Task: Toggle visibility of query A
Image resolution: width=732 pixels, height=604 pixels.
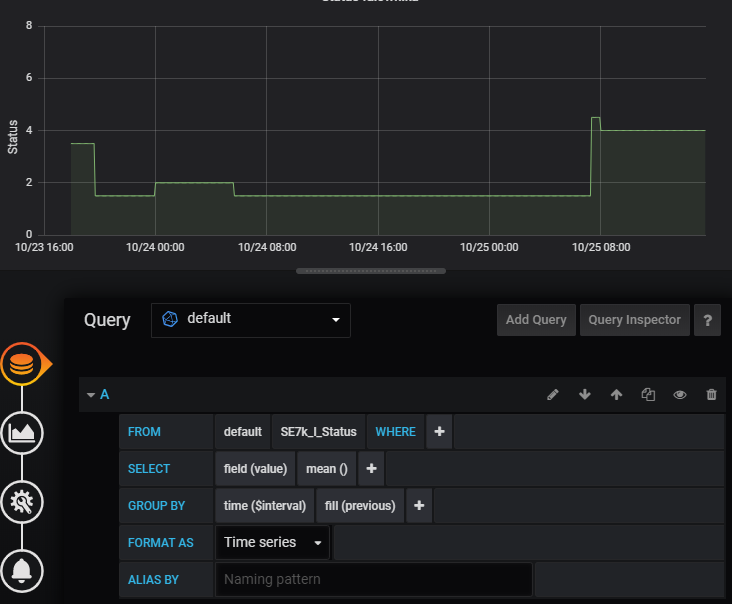Action: click(x=680, y=395)
